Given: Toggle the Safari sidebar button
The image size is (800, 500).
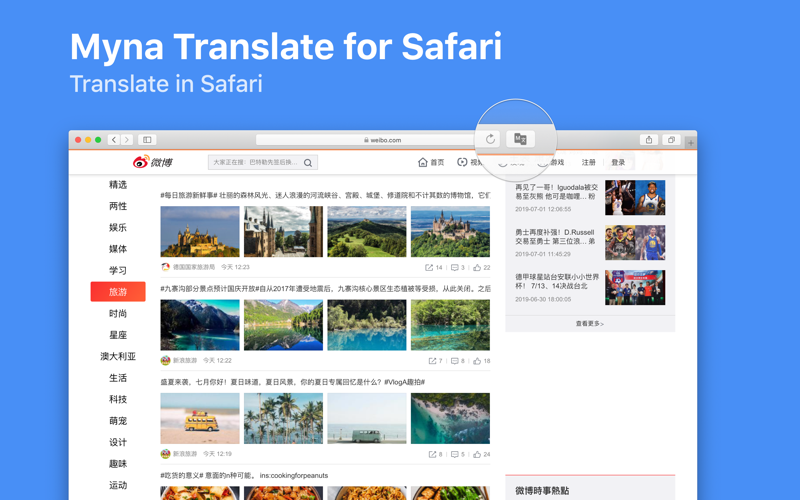Looking at the screenshot, I should (x=147, y=140).
